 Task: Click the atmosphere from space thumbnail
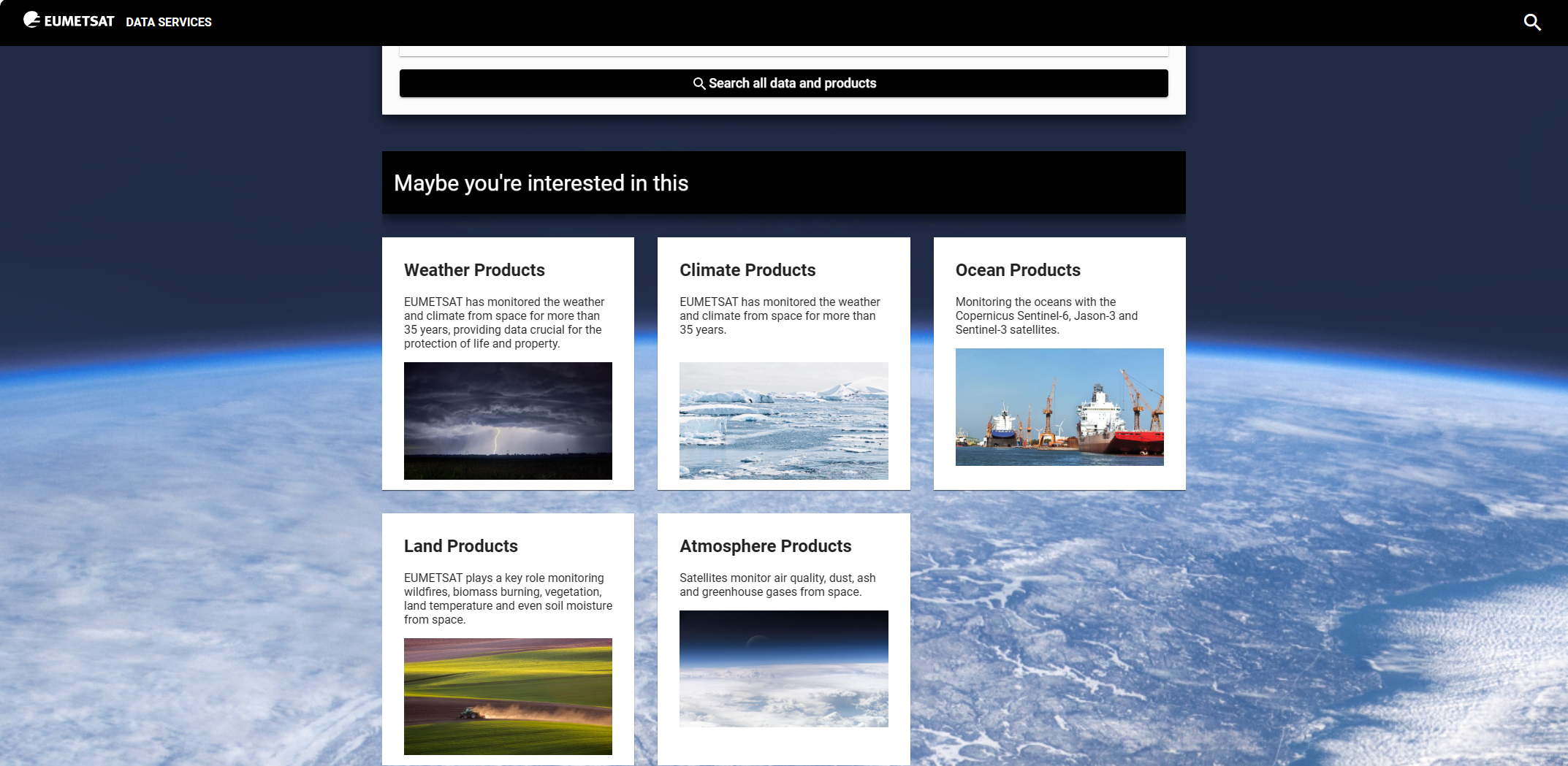coord(784,669)
